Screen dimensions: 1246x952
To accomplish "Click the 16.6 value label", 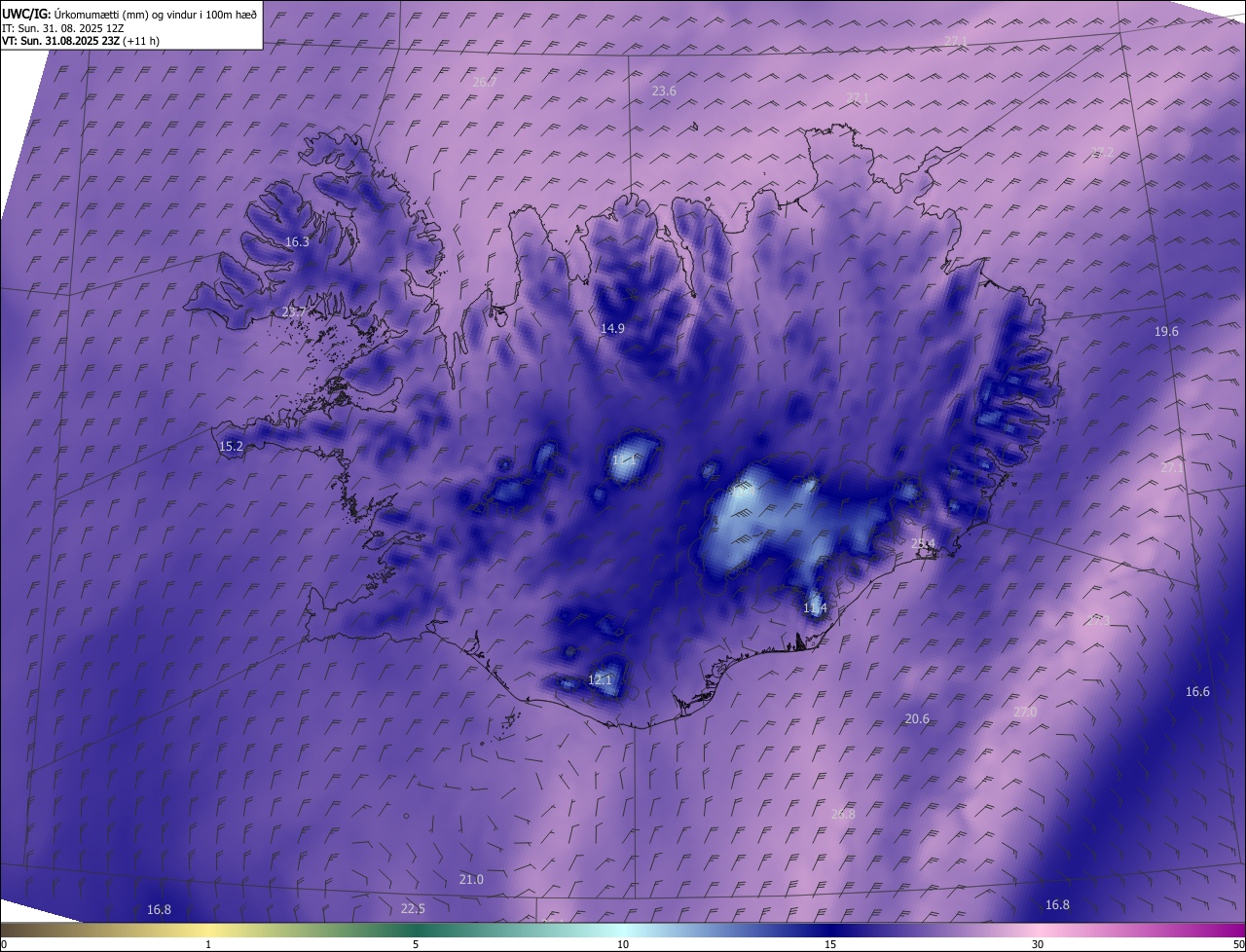I will [x=1197, y=692].
